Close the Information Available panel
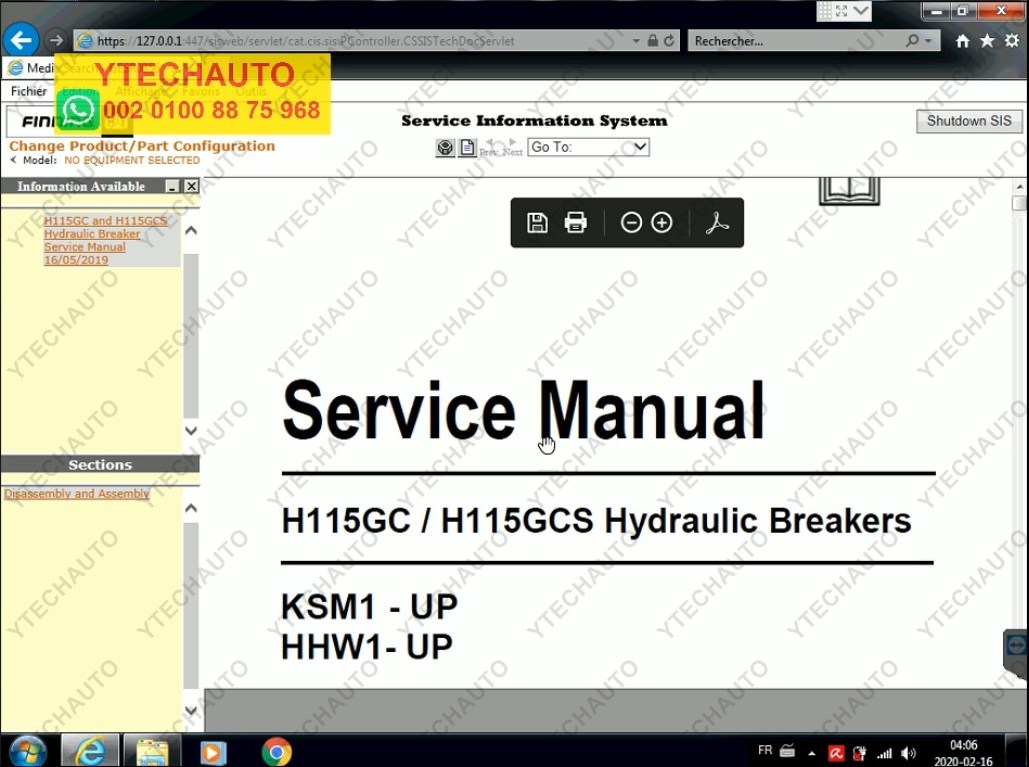Screen dimensions: 1029x767 pyautogui.click(x=190, y=187)
